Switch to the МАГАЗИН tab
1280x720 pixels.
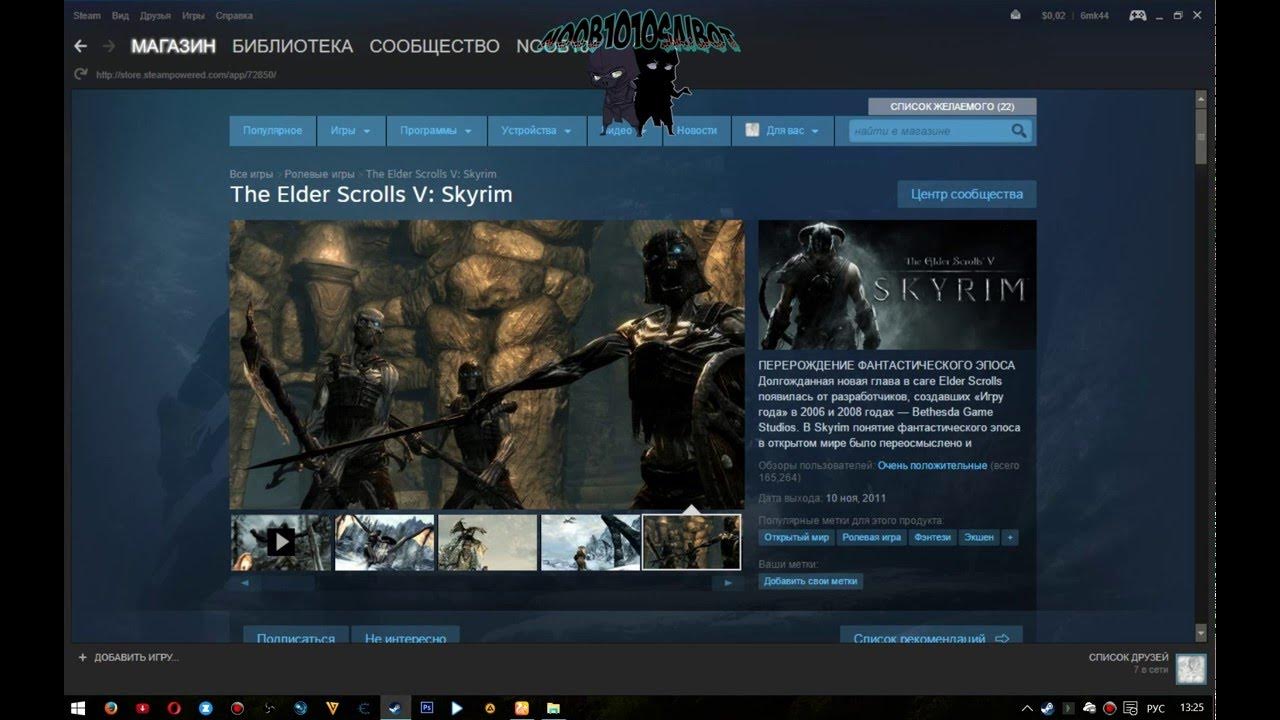173,46
